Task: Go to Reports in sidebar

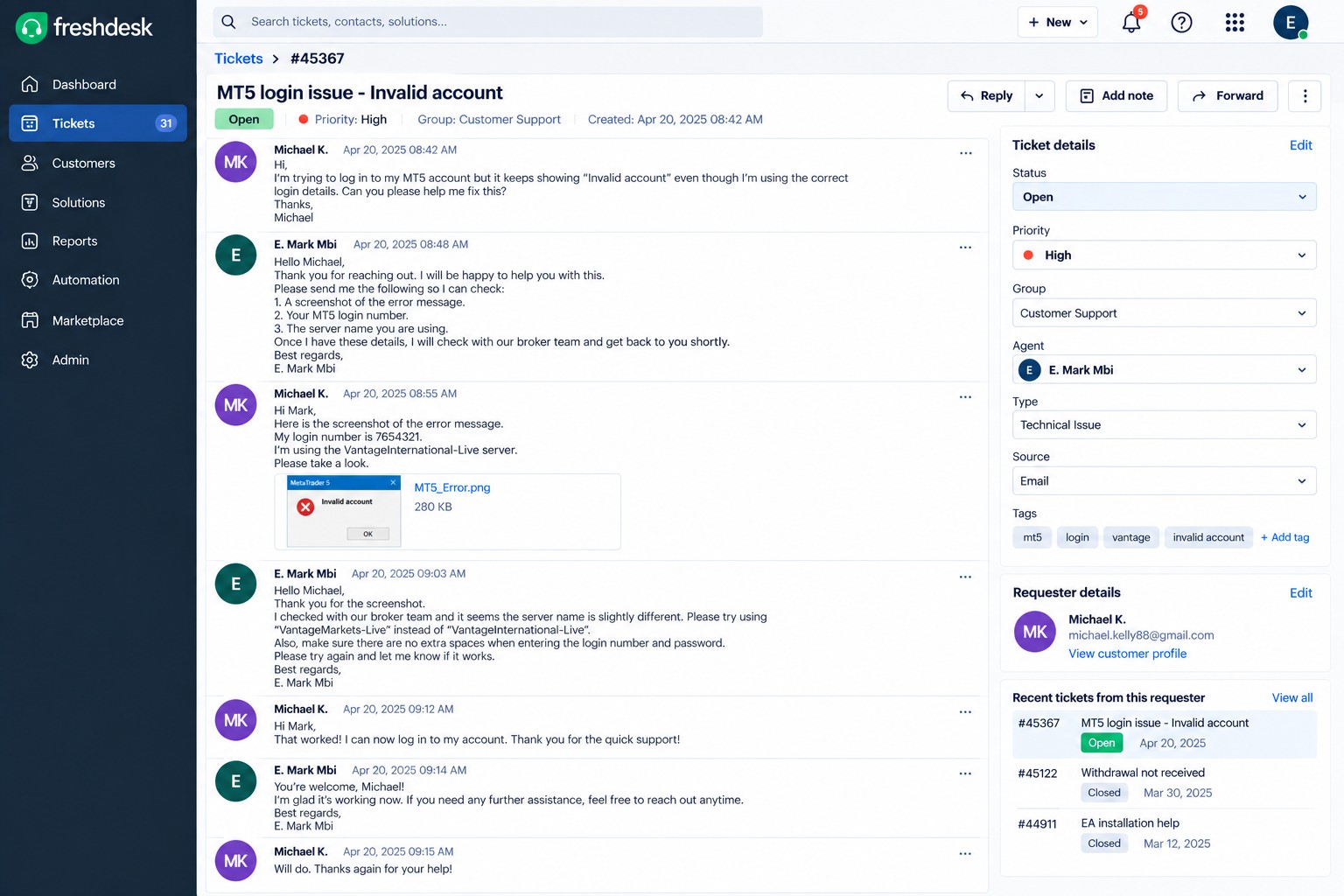Action: pos(98,241)
